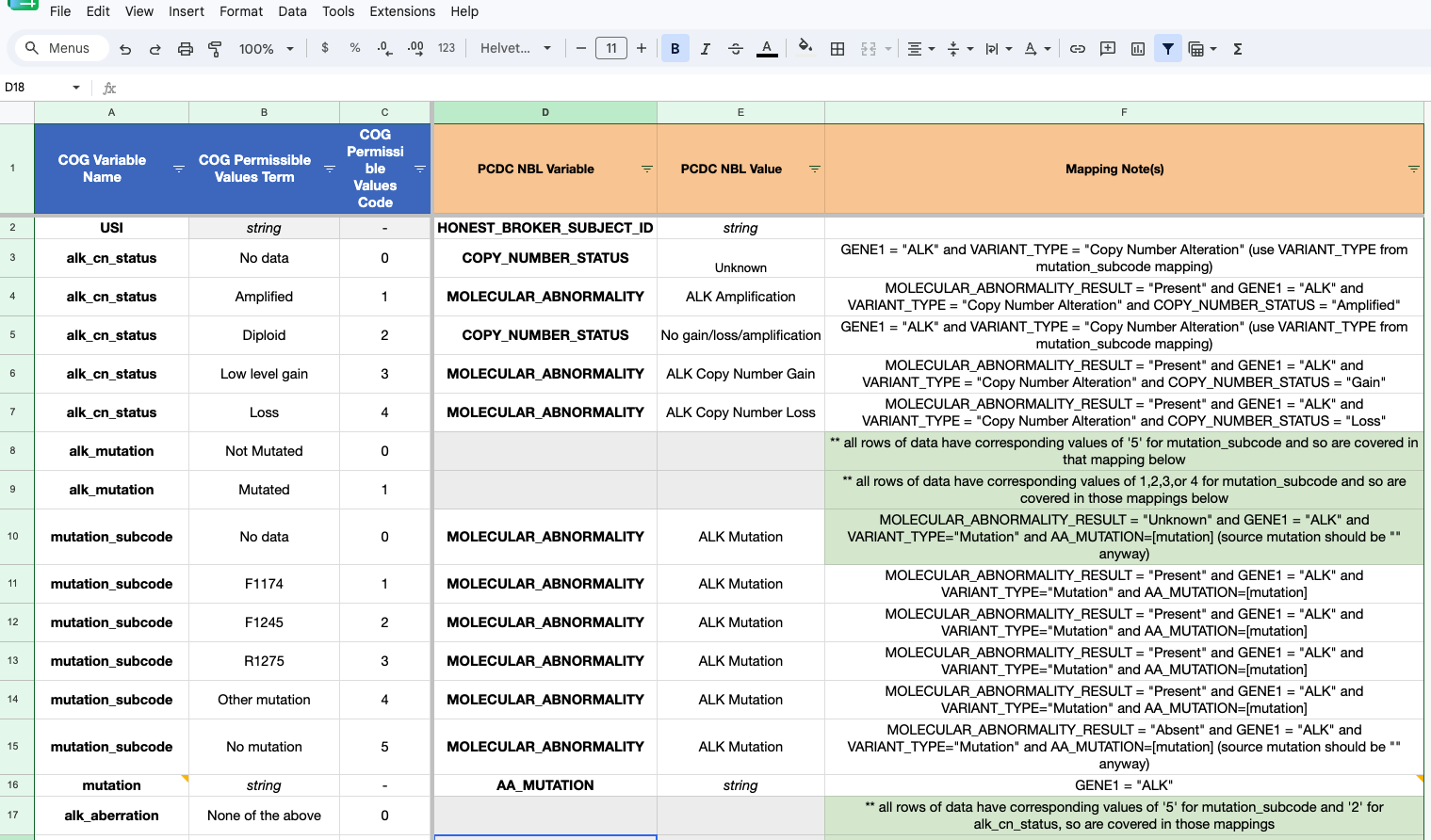The image size is (1431, 840).
Task: Select the AA_MUTATION cell
Action: [x=545, y=785]
